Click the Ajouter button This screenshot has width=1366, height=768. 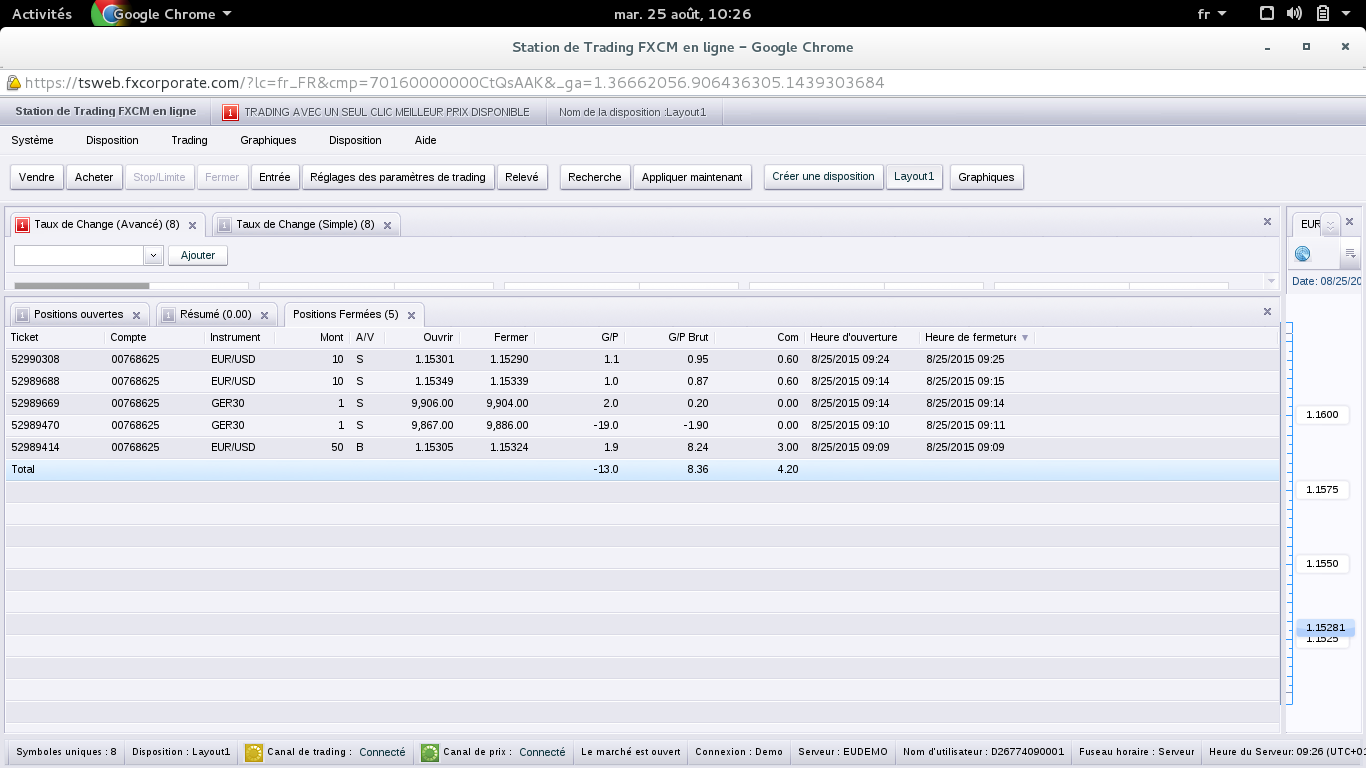pos(198,255)
